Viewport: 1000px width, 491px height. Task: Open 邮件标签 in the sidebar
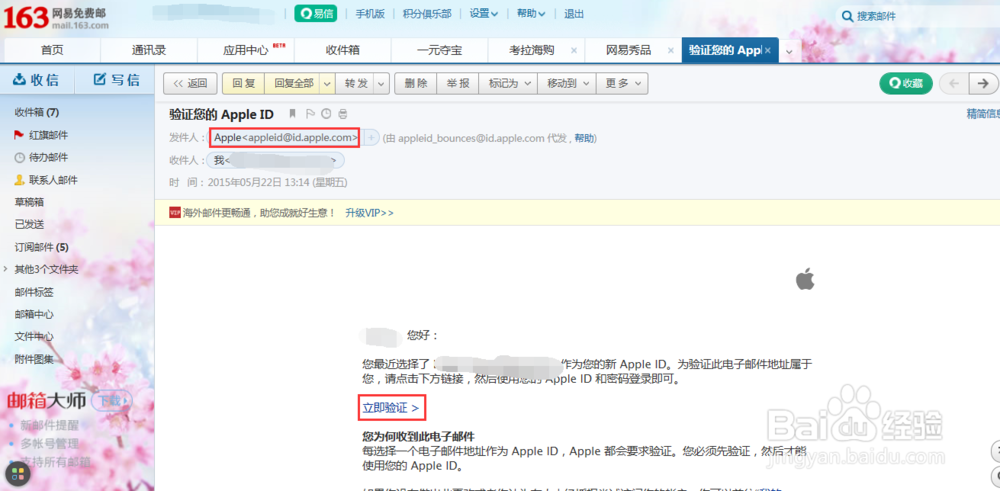(x=34, y=292)
